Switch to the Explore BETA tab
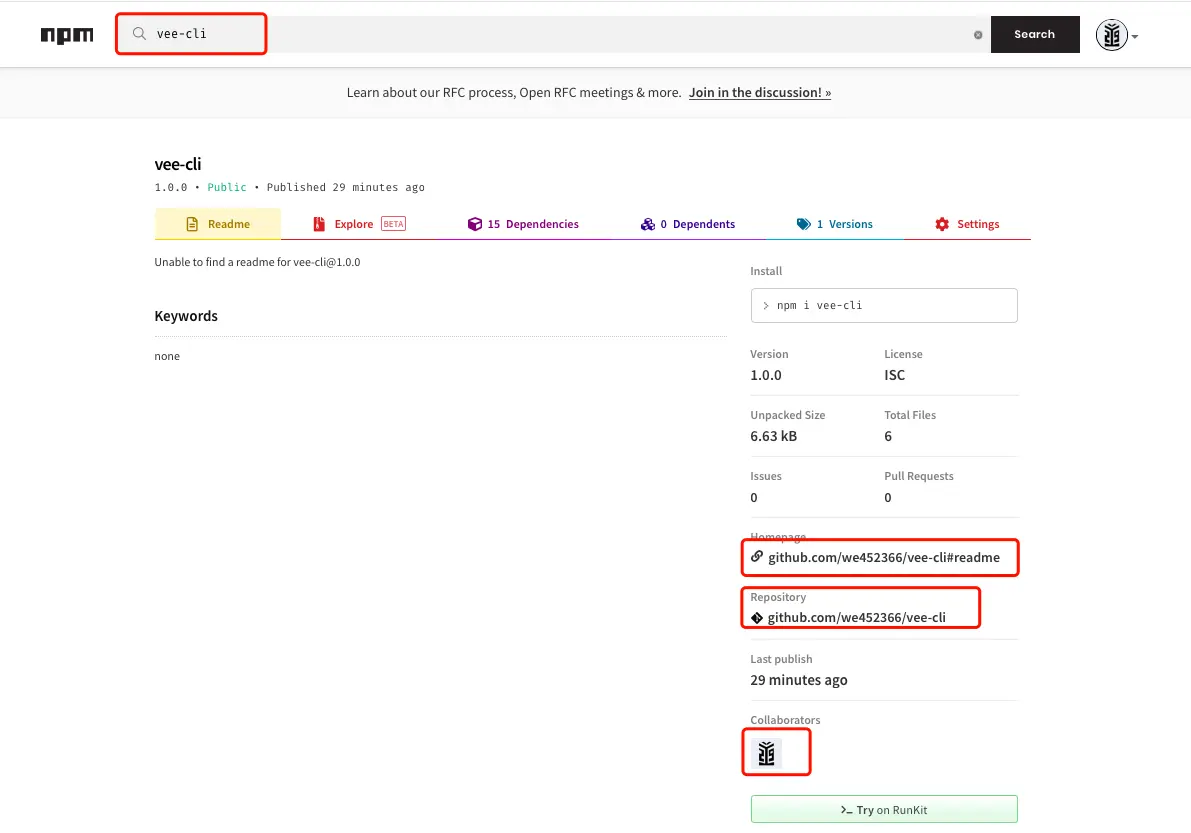The image size is (1191, 833). pyautogui.click(x=359, y=224)
